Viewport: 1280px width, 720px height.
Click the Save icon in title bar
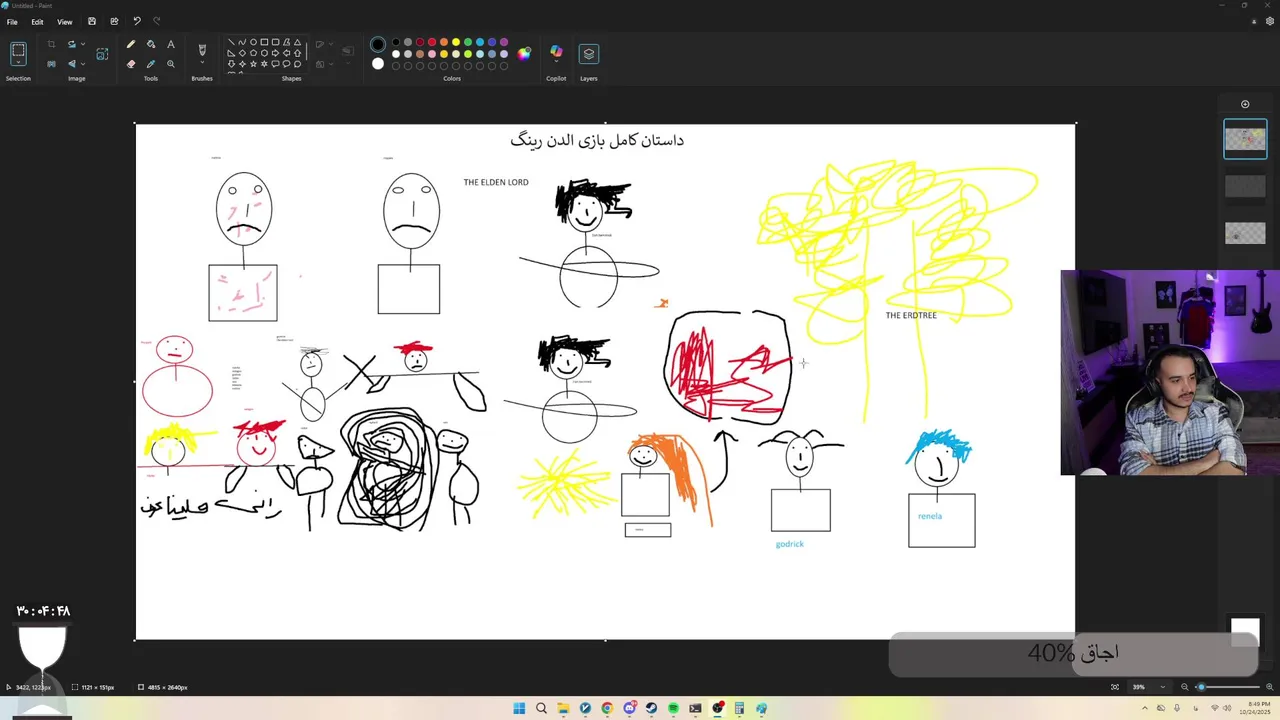[92, 21]
